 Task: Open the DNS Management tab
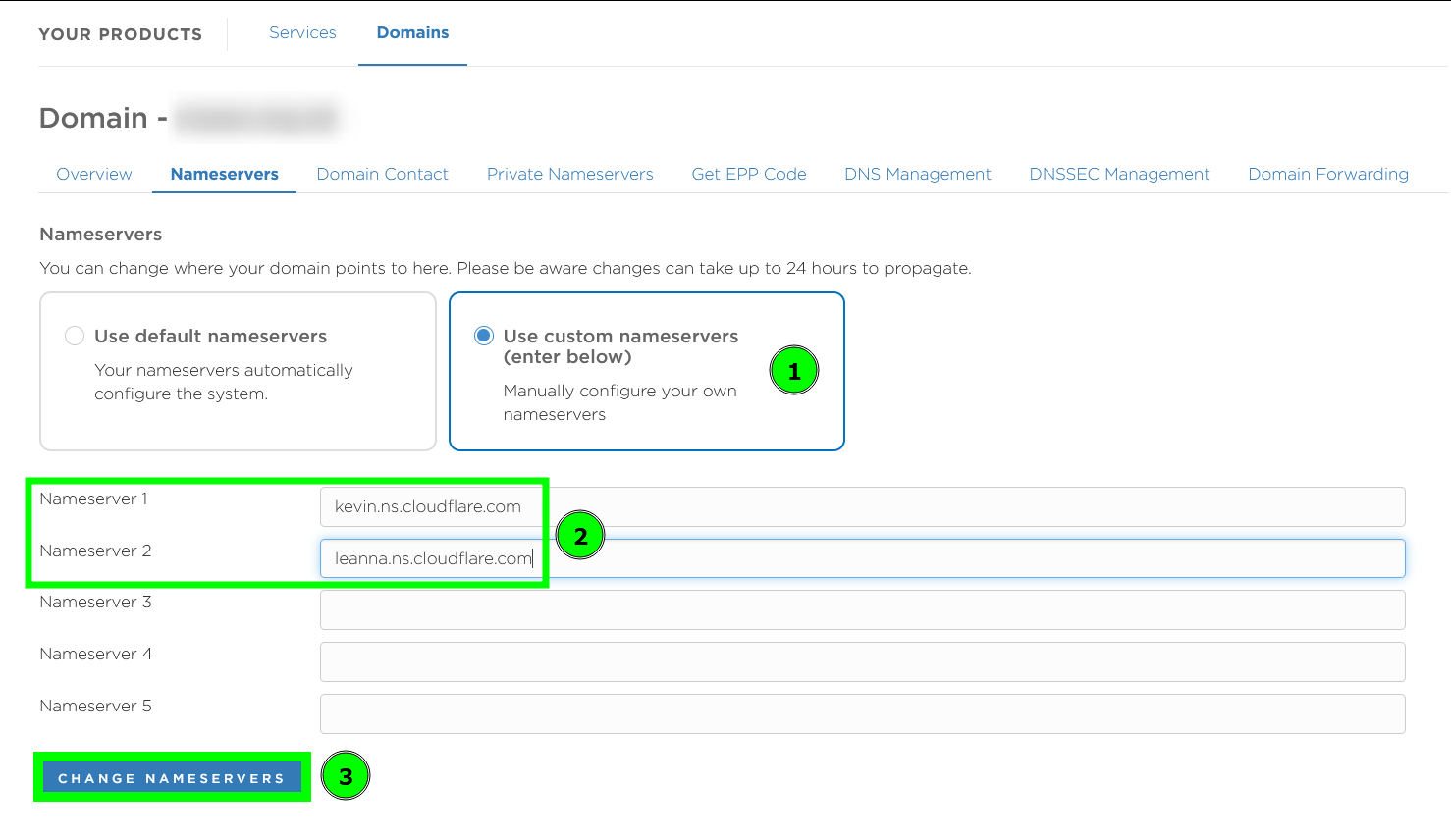(917, 174)
